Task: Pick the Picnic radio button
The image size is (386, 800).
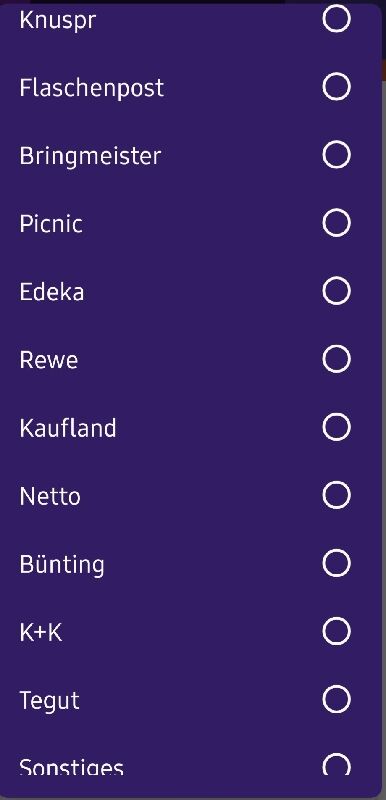Action: (337, 223)
